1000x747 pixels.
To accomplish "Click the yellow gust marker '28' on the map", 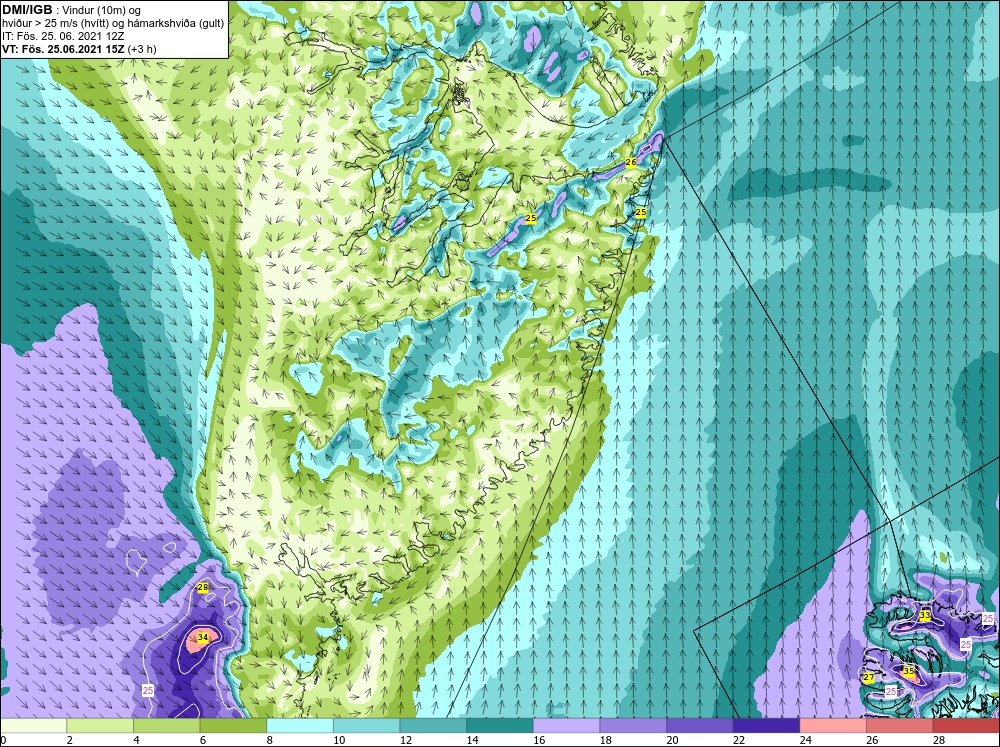I will pos(203,588).
